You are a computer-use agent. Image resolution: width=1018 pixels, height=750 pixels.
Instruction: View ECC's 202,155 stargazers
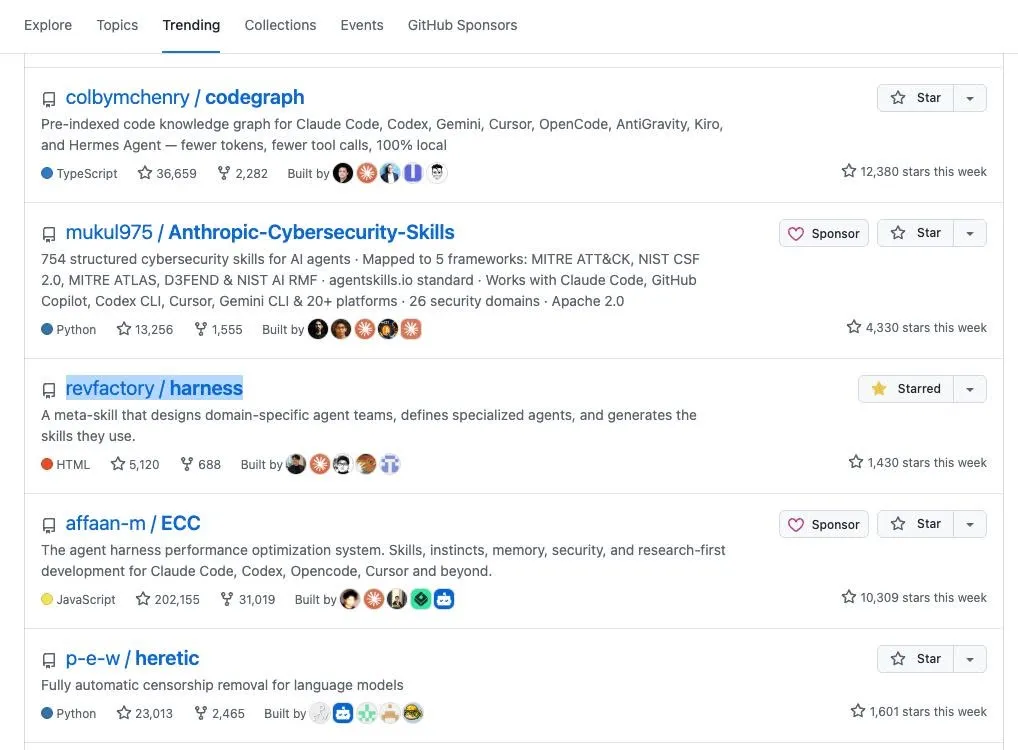168,599
